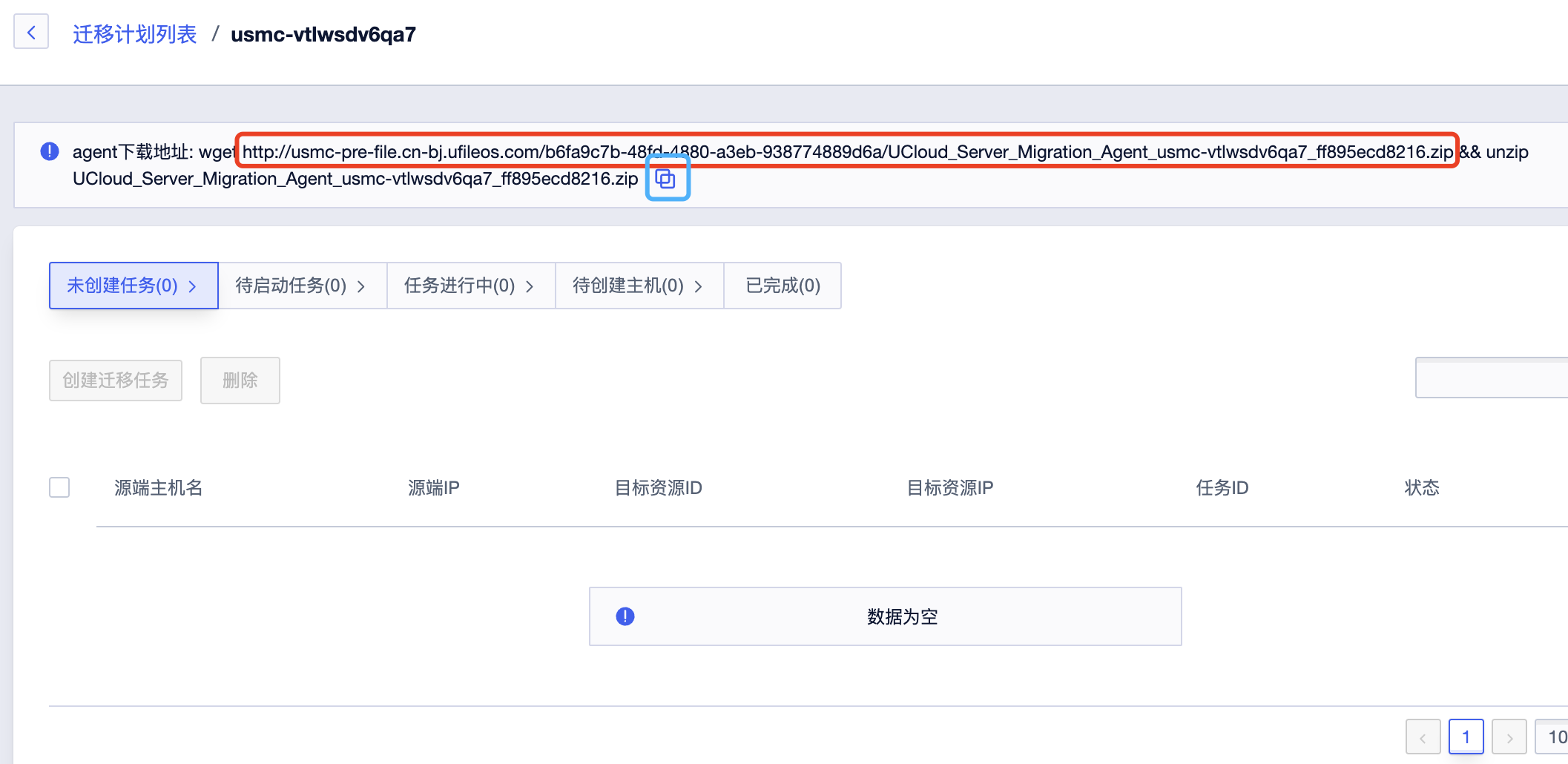Expand the 待启动任务 chevron
1568x764 pixels.
pos(361,286)
